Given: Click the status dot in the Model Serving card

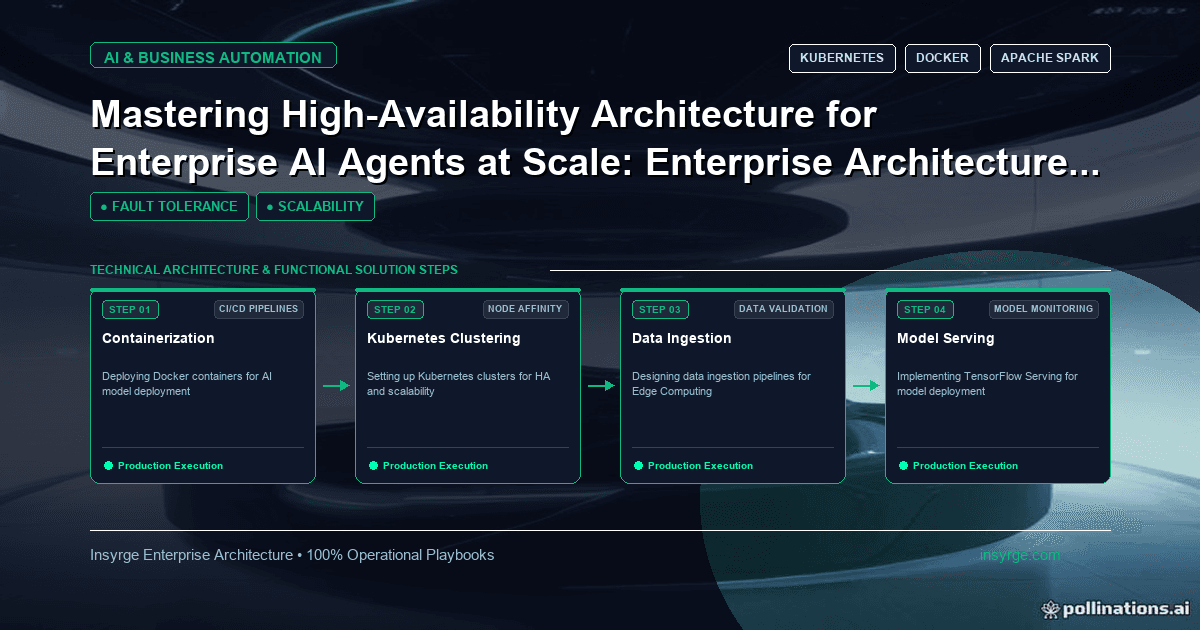Looking at the screenshot, I should click(903, 465).
